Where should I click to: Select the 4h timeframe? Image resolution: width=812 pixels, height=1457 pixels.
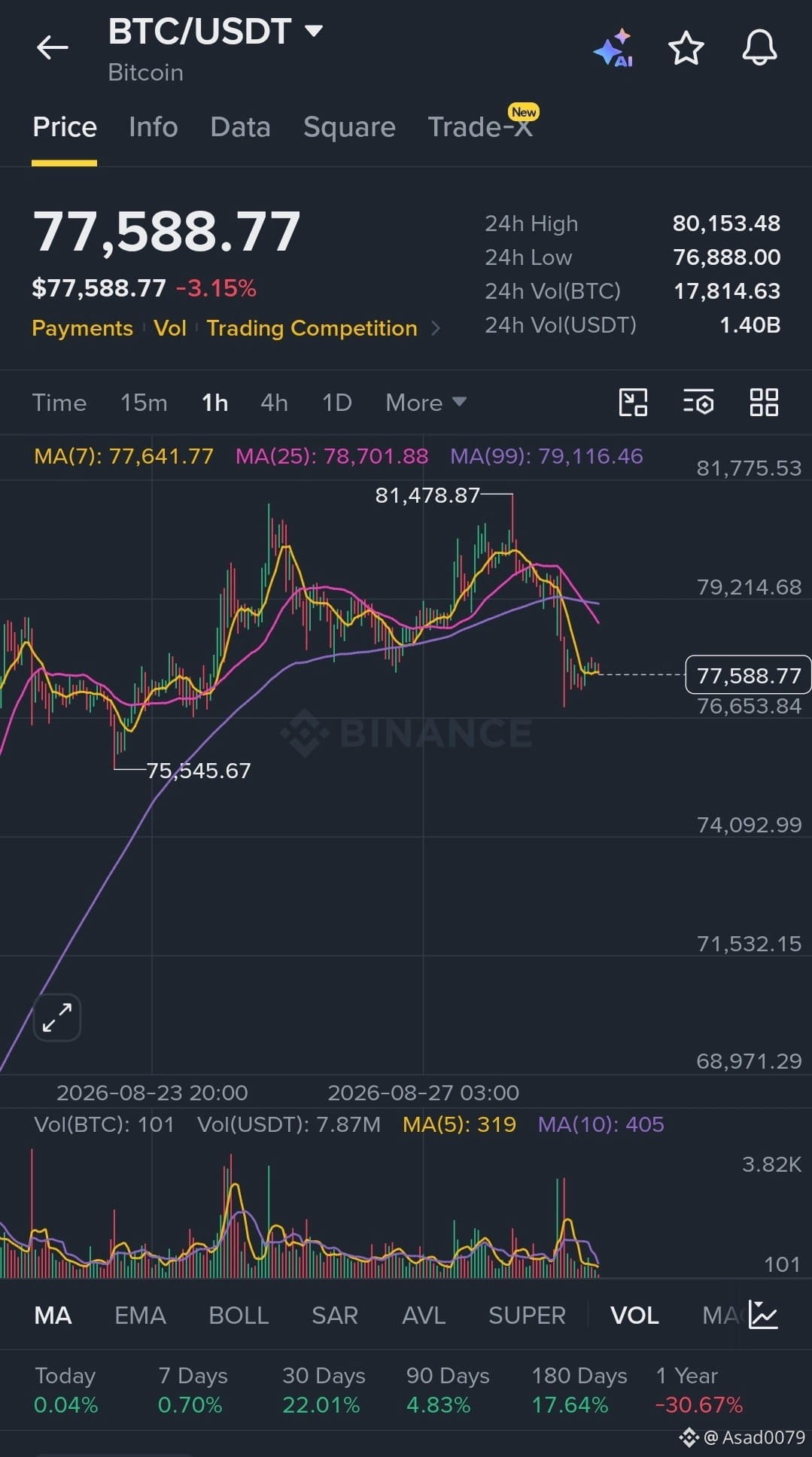(274, 403)
